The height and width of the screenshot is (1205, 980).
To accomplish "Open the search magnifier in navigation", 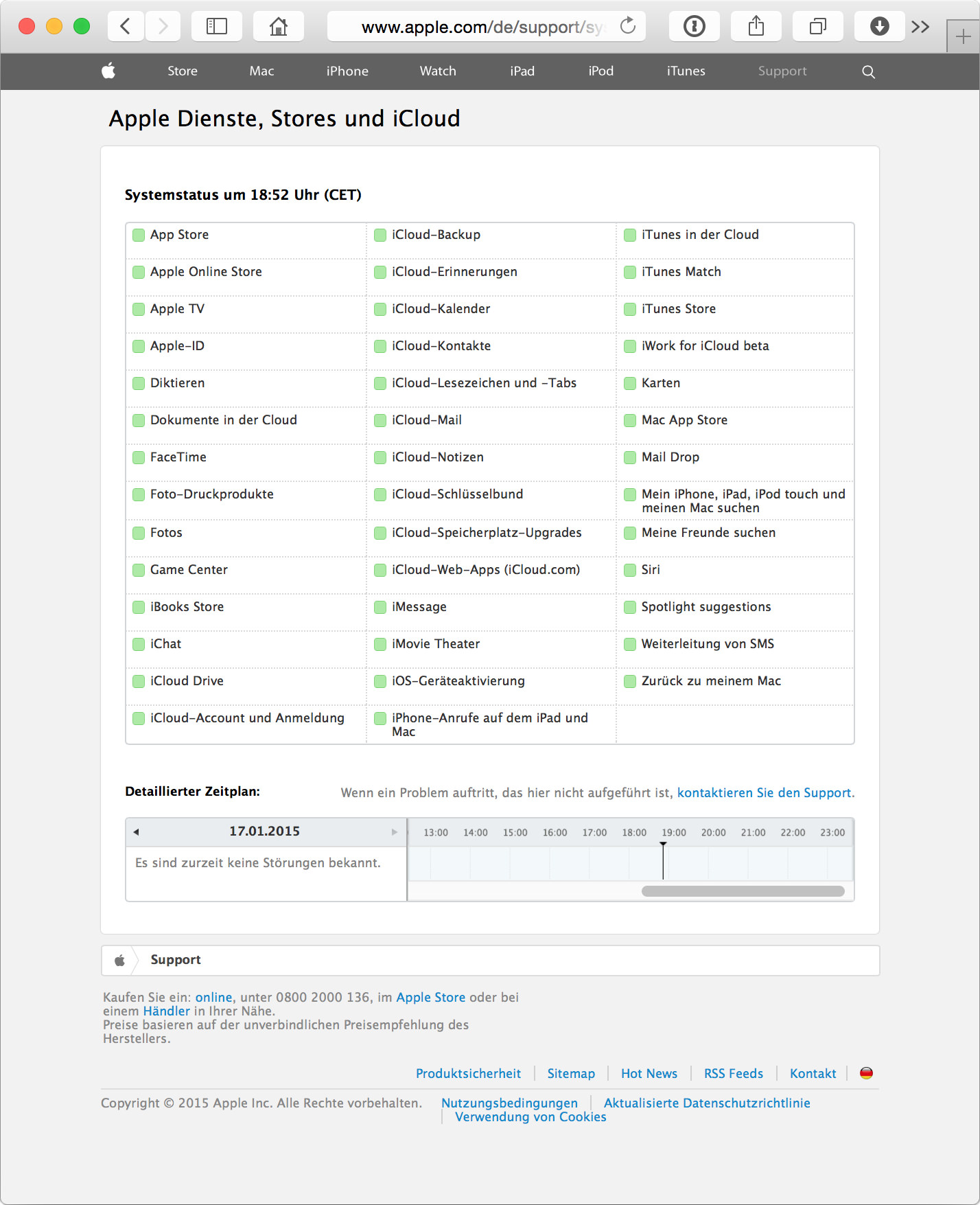I will click(x=868, y=71).
